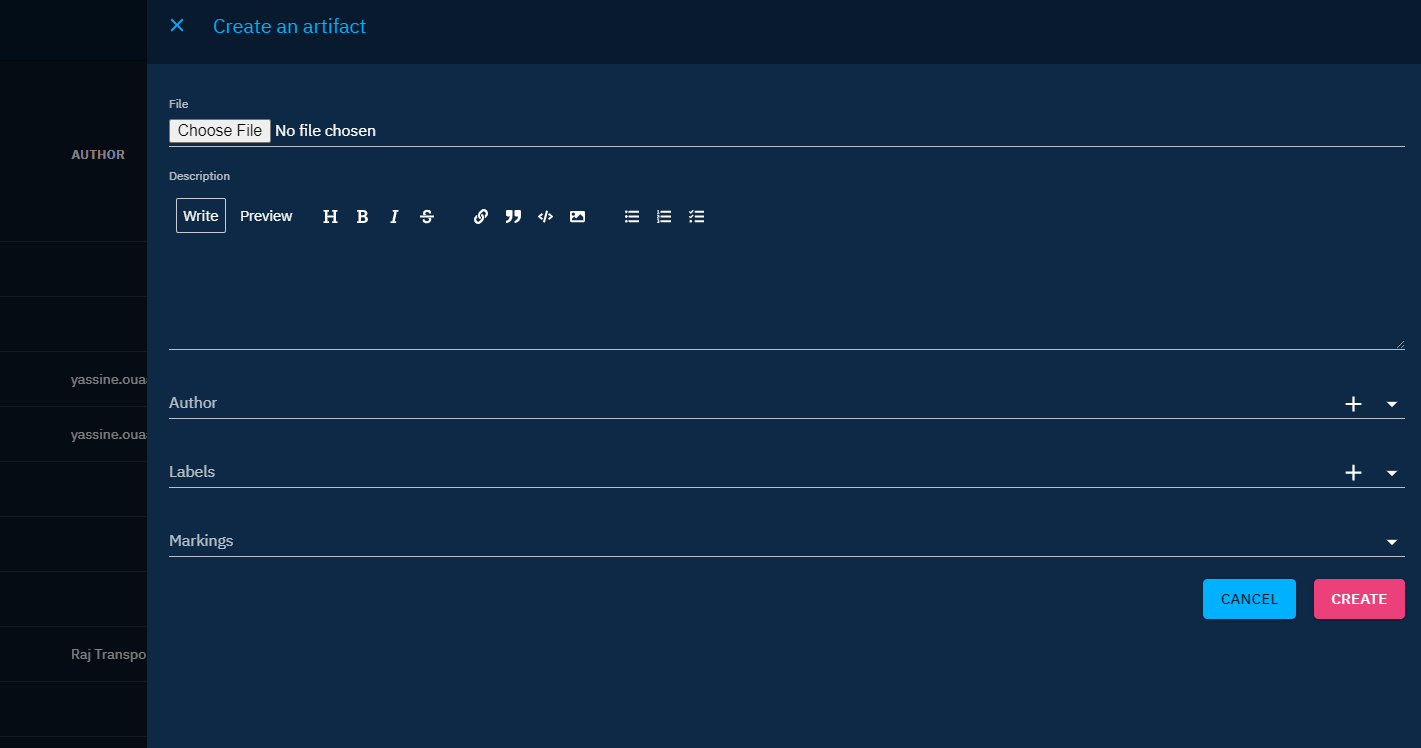Apply bold formatting in the description editor
Image resolution: width=1421 pixels, height=748 pixels.
pyautogui.click(x=362, y=216)
